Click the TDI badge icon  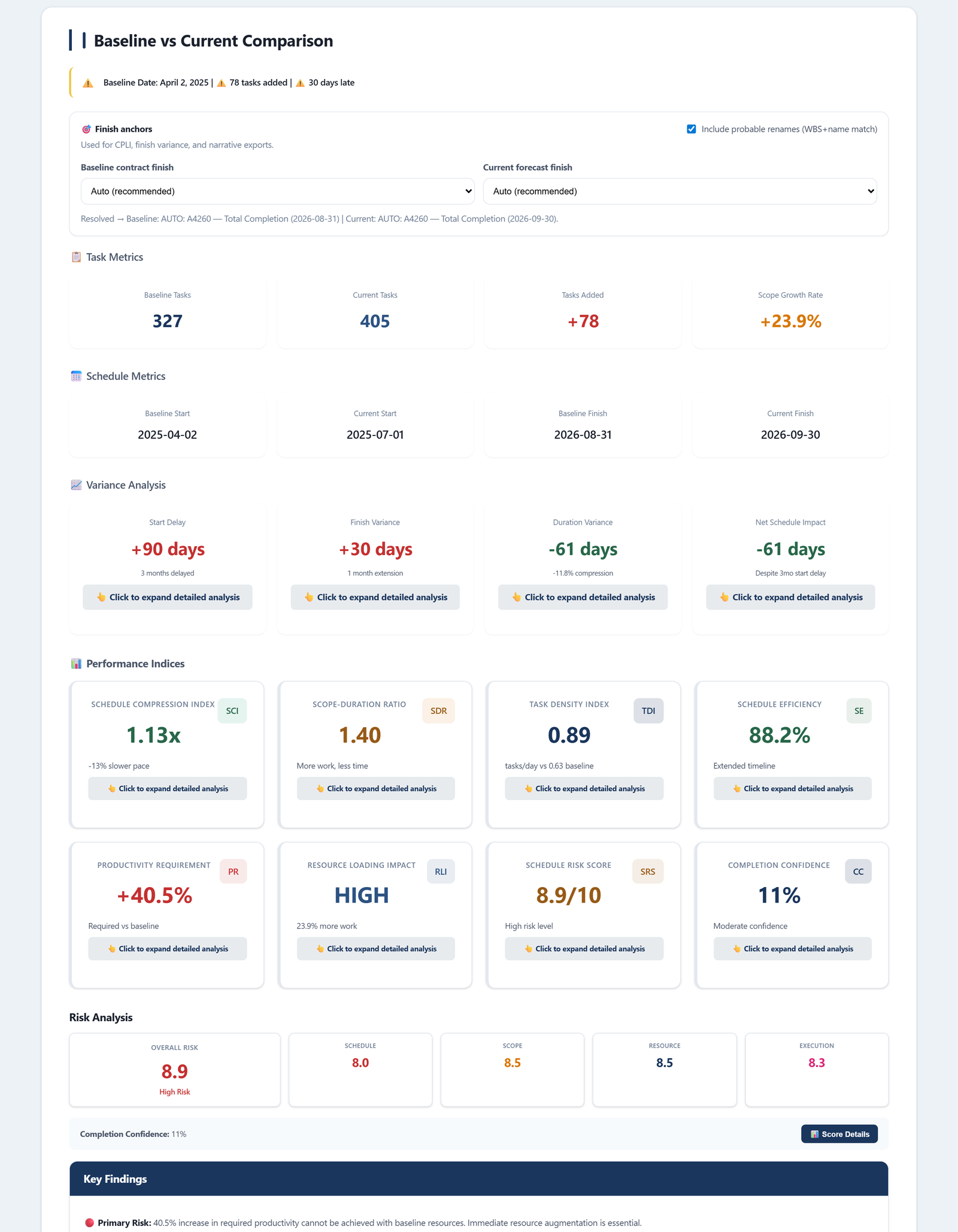click(648, 711)
